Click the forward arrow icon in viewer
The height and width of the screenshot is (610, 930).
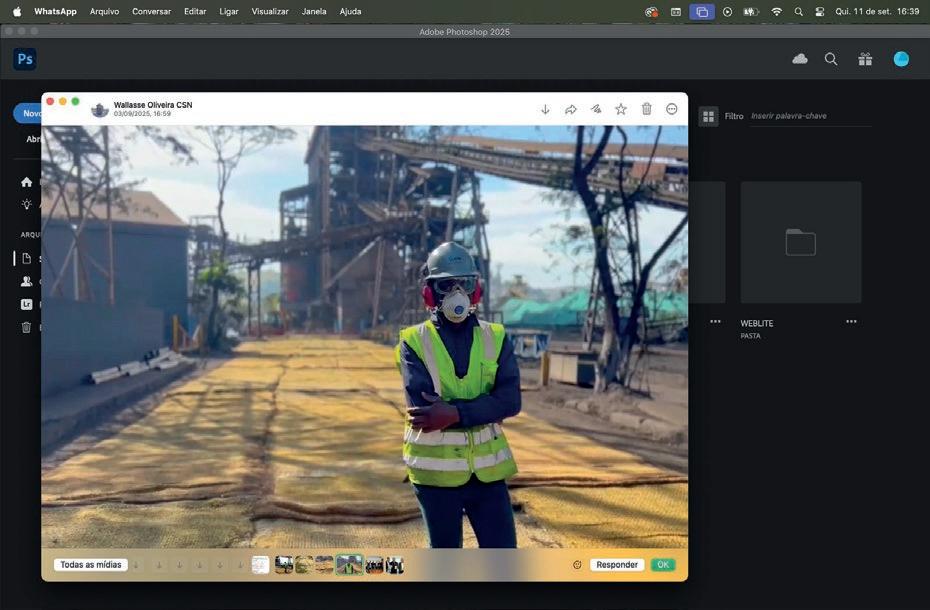pyautogui.click(x=571, y=109)
